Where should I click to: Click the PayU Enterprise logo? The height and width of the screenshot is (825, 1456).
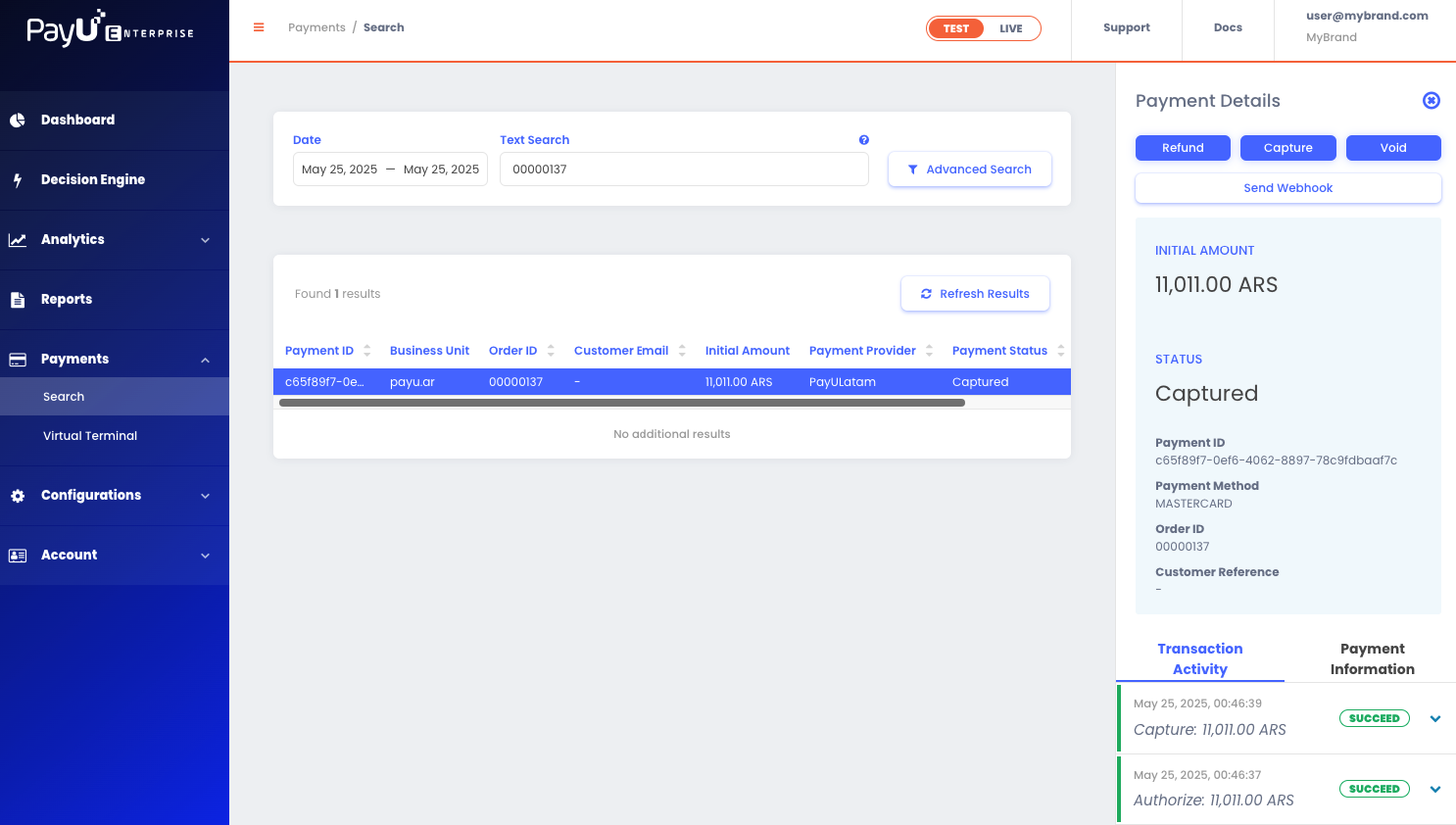[x=110, y=29]
